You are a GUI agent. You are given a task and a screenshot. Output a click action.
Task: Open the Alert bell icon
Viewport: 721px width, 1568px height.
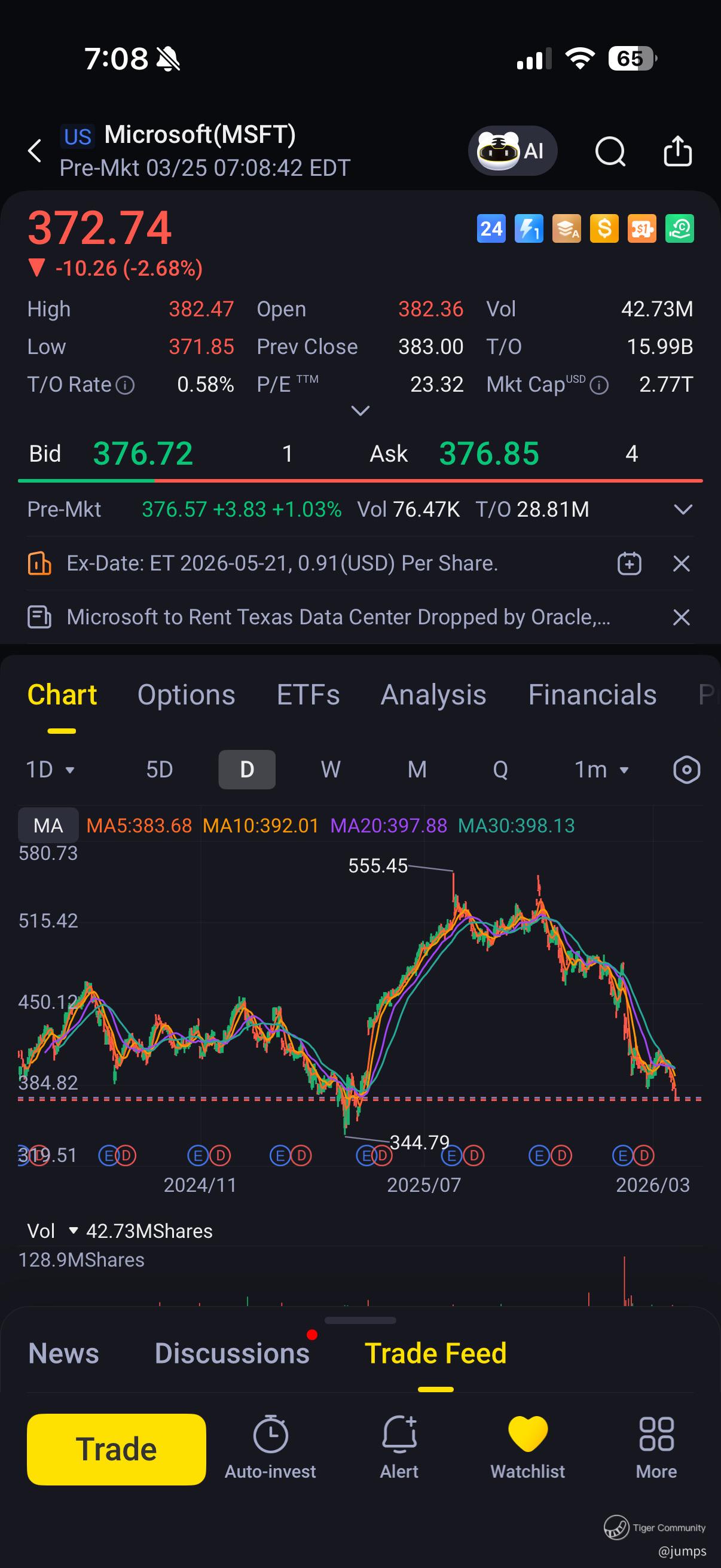pos(399,1448)
